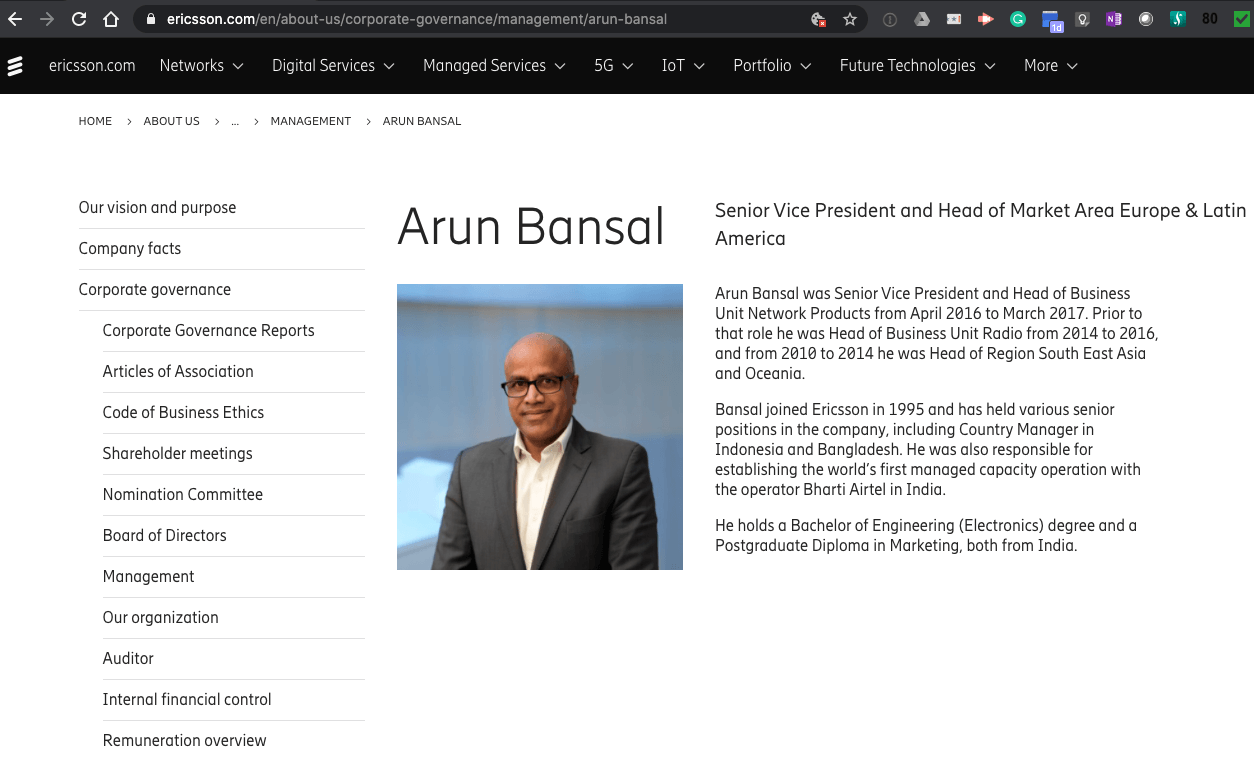Open the Grammarly extension
This screenshot has width=1254, height=777.
click(1017, 18)
